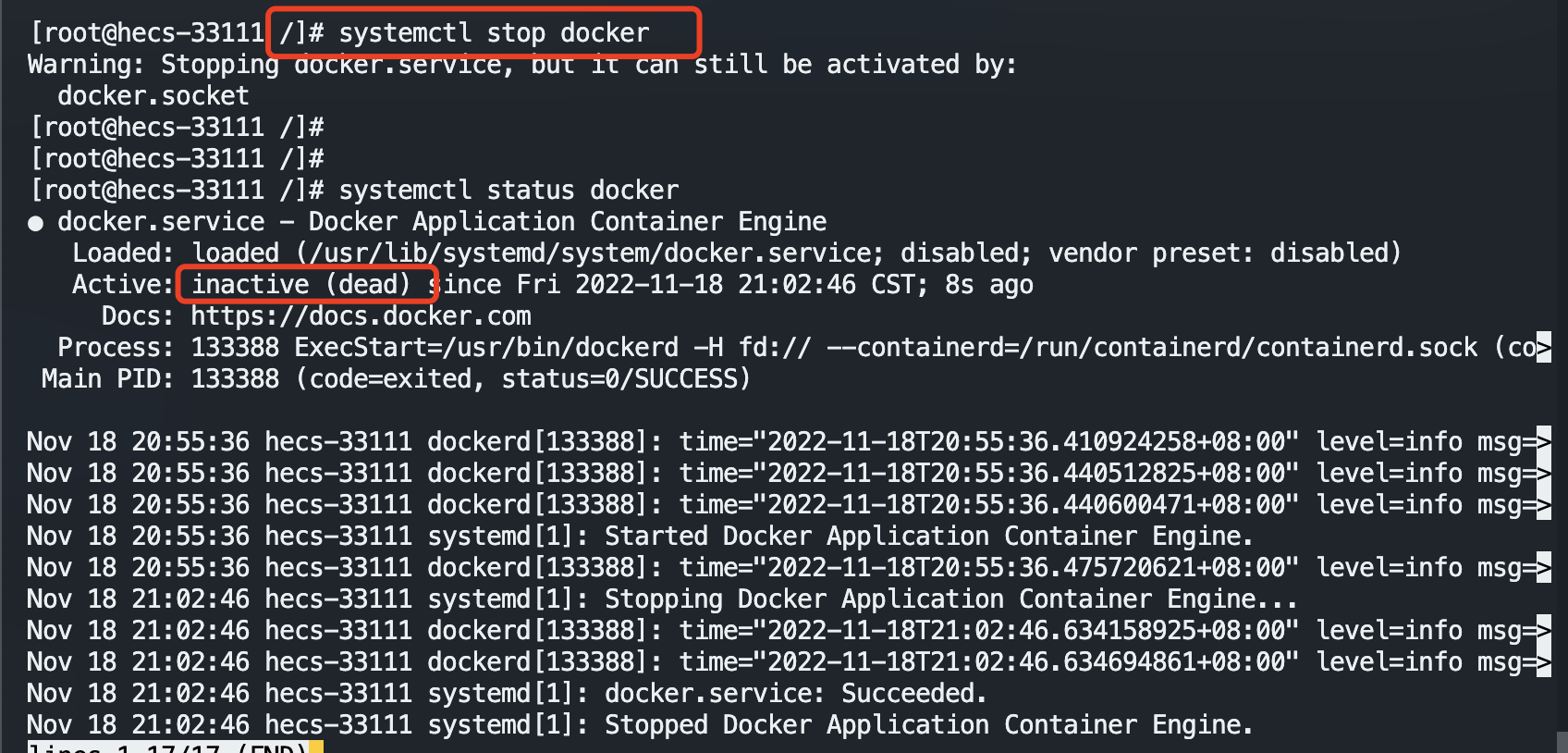Click the docker.socket text in the warning

[153, 96]
